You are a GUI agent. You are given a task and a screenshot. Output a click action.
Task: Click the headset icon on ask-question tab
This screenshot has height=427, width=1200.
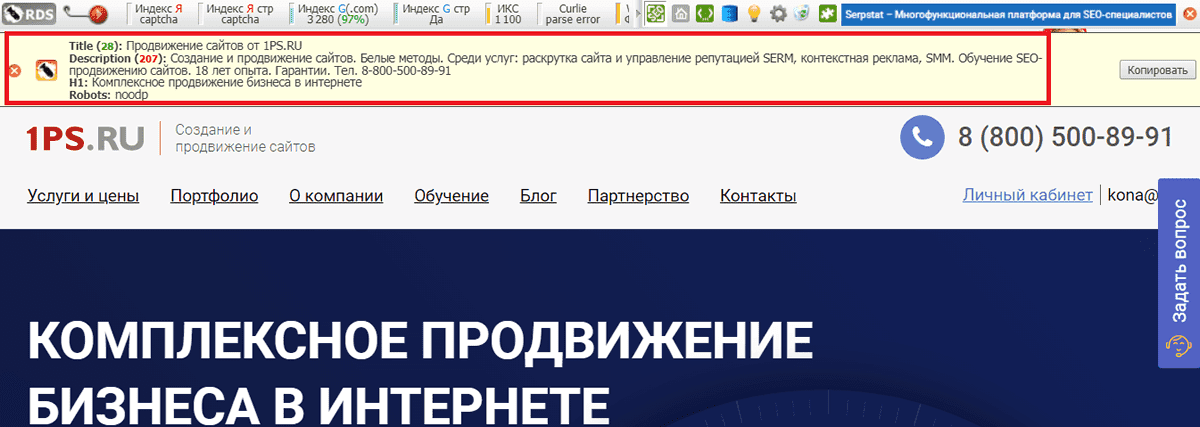(x=1179, y=346)
